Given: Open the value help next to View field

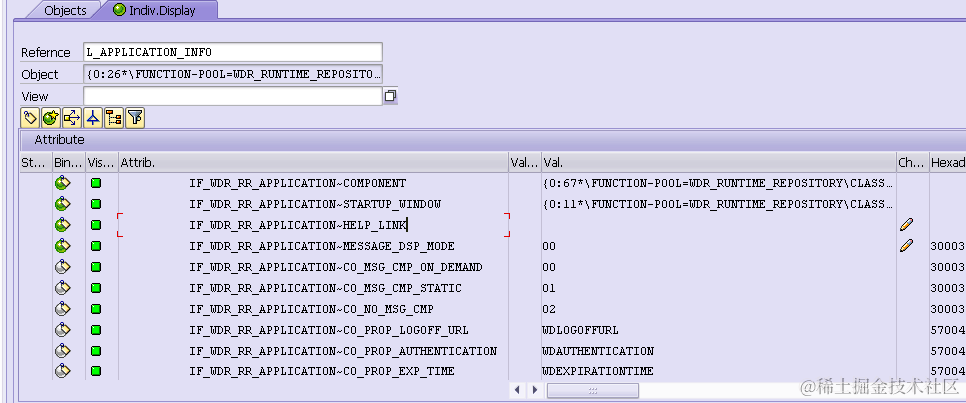Looking at the screenshot, I should point(390,96).
